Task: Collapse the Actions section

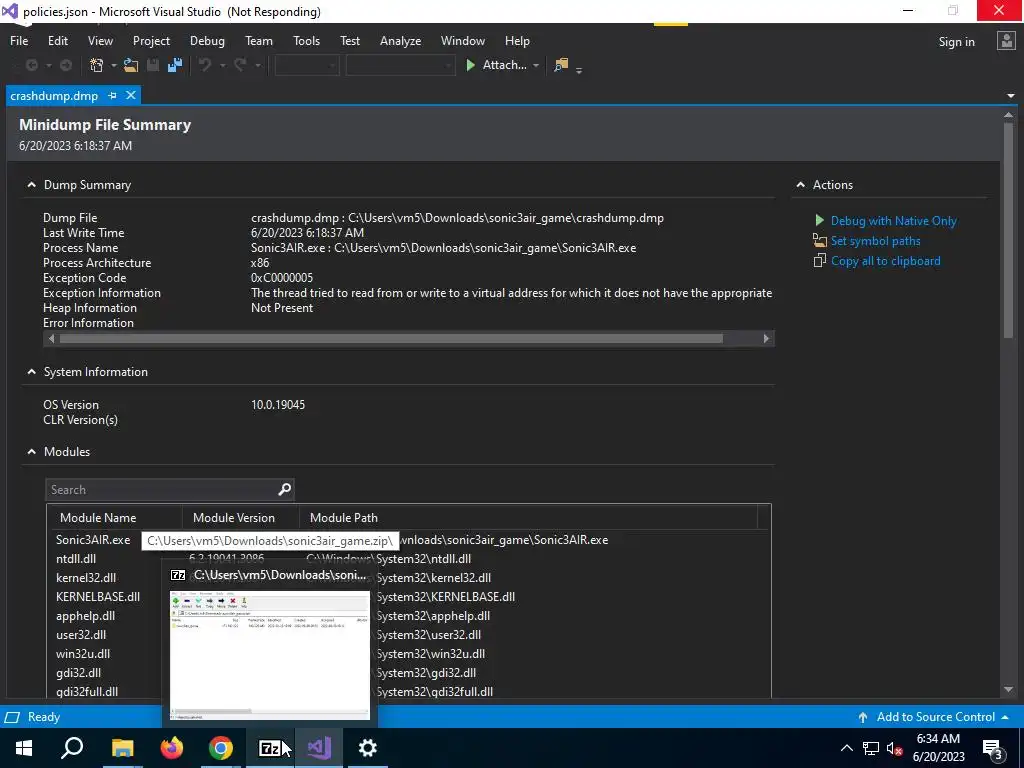Action: click(x=801, y=185)
